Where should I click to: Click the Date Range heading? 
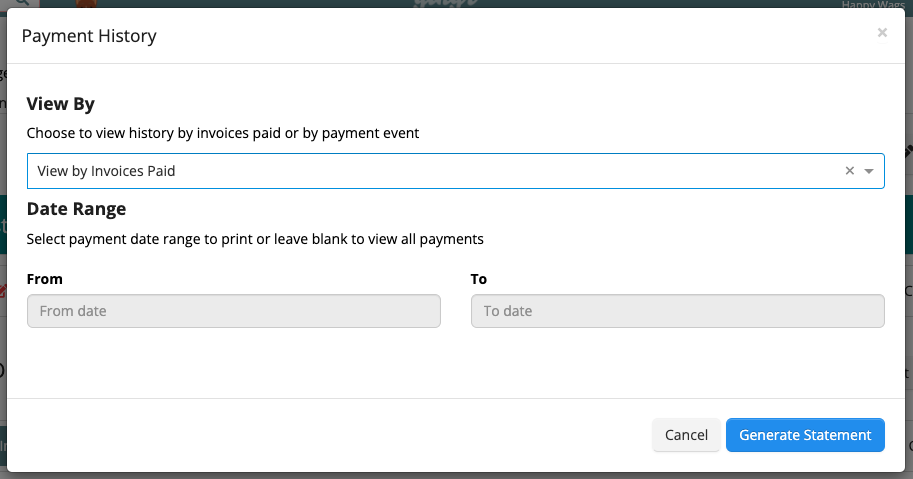point(76,209)
